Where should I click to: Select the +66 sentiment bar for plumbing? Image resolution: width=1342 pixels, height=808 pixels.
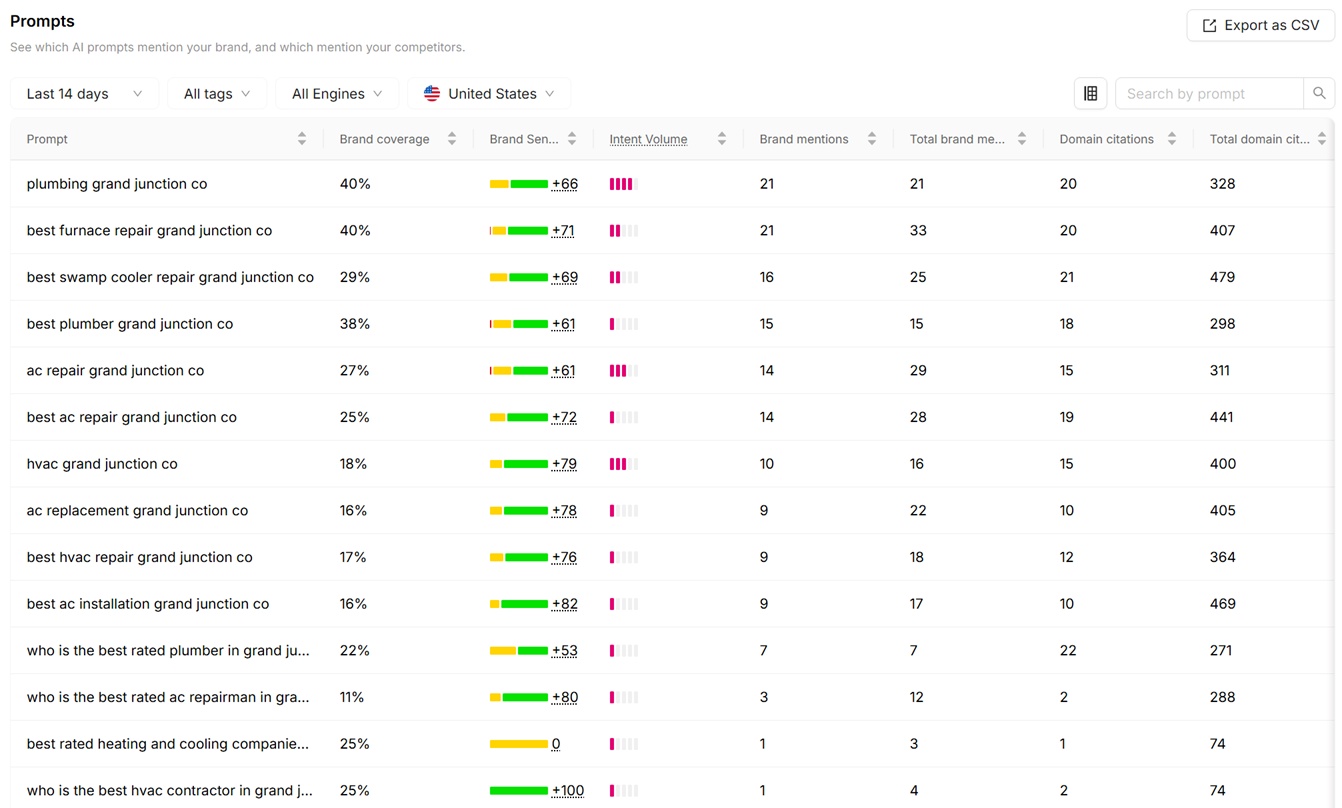533,184
